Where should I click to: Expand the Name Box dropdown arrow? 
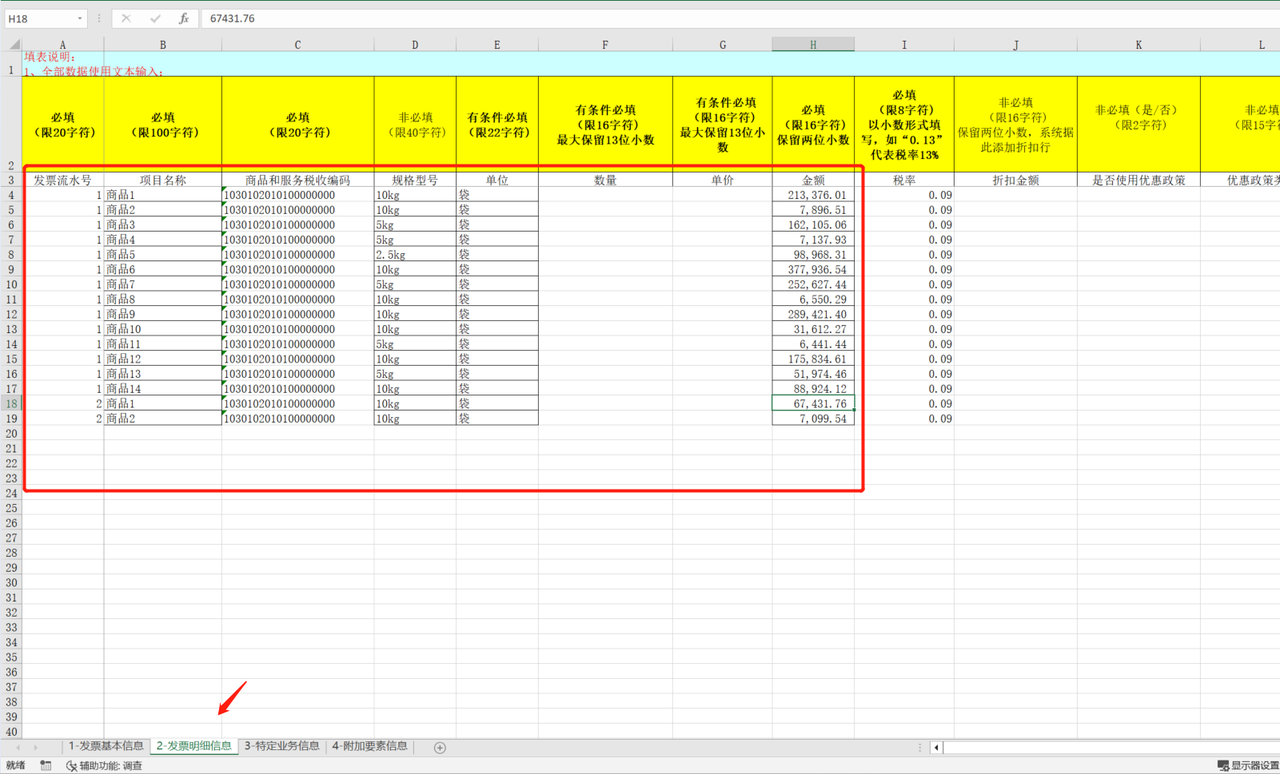tap(80, 19)
